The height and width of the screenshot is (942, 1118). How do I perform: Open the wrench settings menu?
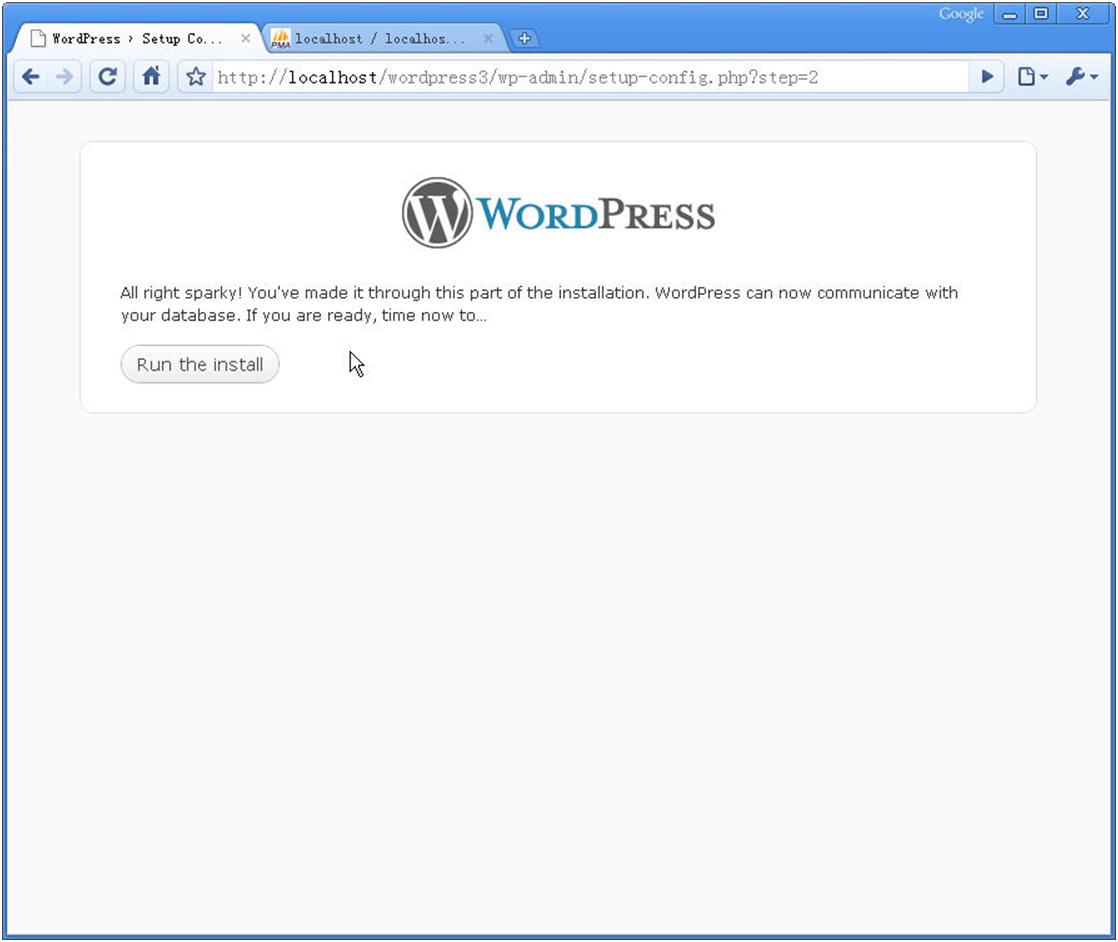1082,77
